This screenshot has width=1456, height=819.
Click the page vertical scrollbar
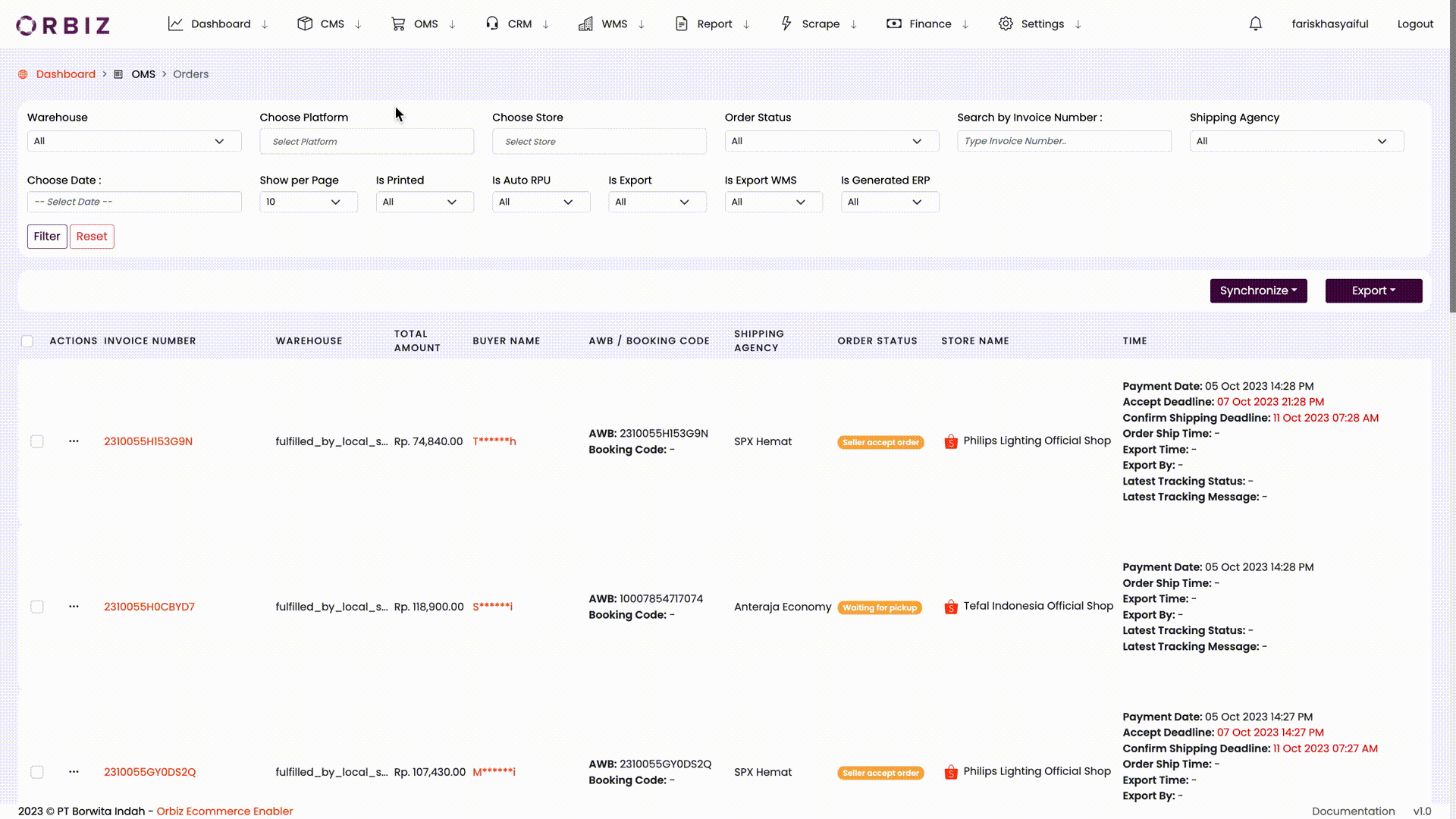tap(1452, 155)
